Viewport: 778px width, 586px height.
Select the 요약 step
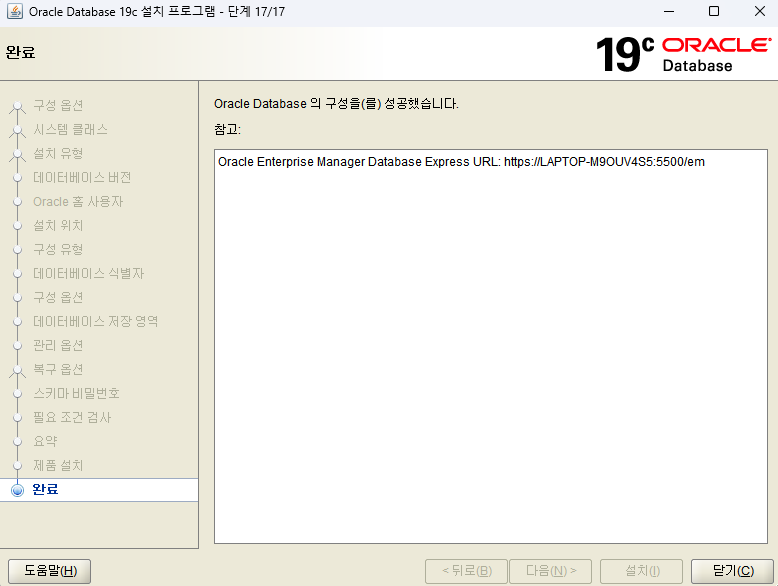click(x=45, y=441)
